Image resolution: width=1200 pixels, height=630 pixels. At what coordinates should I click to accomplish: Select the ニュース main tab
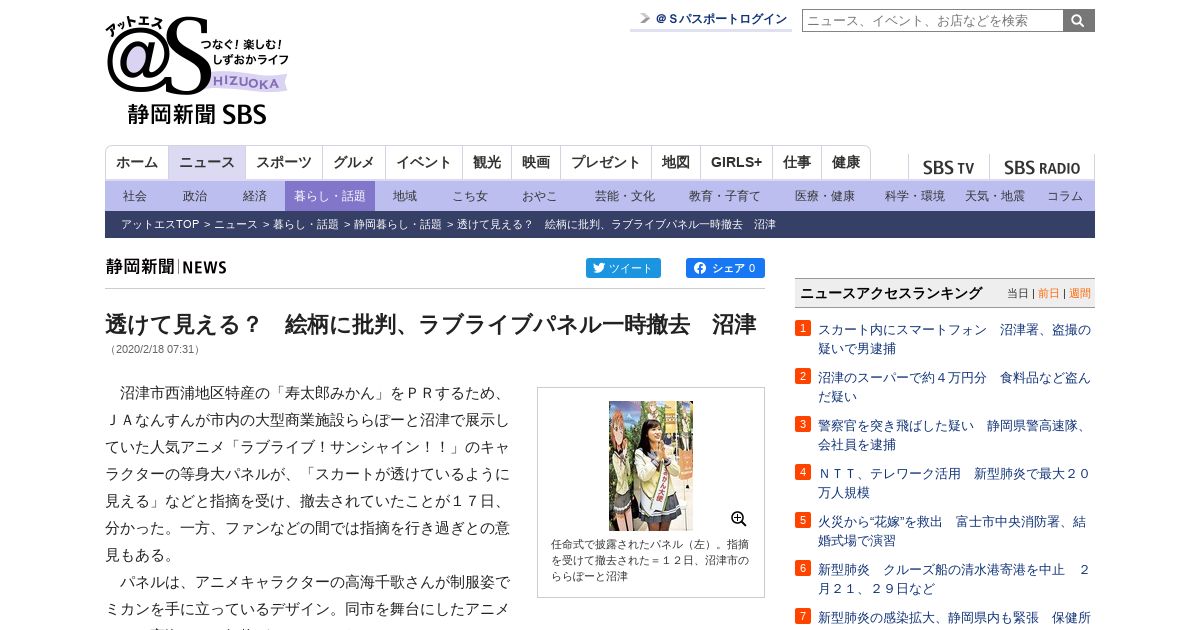207,162
